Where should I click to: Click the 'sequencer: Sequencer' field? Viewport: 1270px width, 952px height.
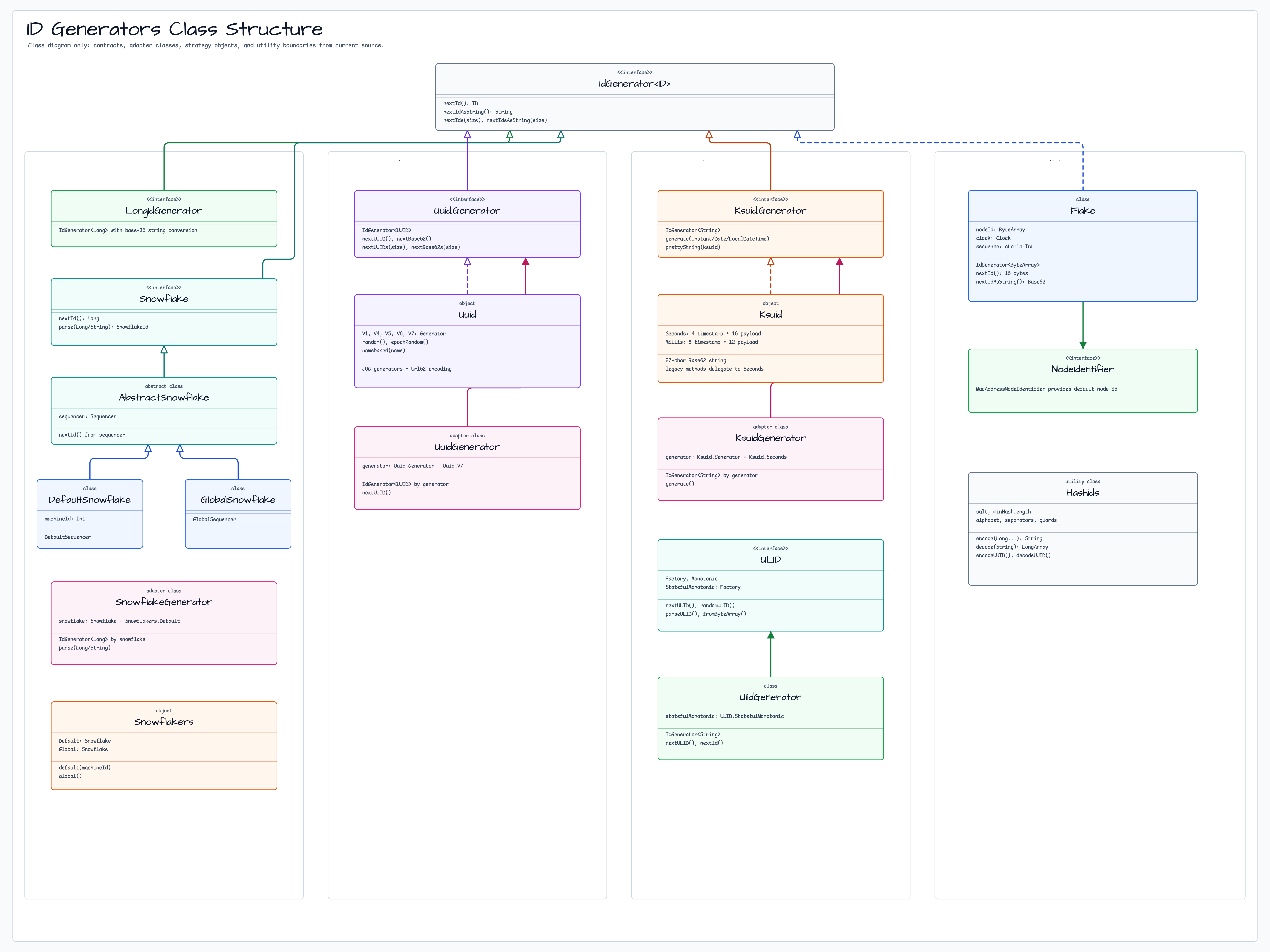87,417
